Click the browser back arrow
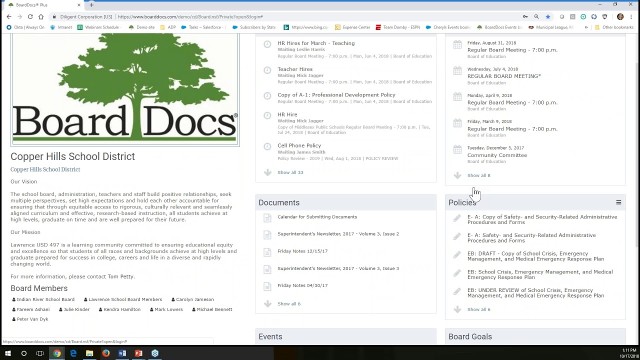Screen dimensions: 640x360 (x=9, y=17)
